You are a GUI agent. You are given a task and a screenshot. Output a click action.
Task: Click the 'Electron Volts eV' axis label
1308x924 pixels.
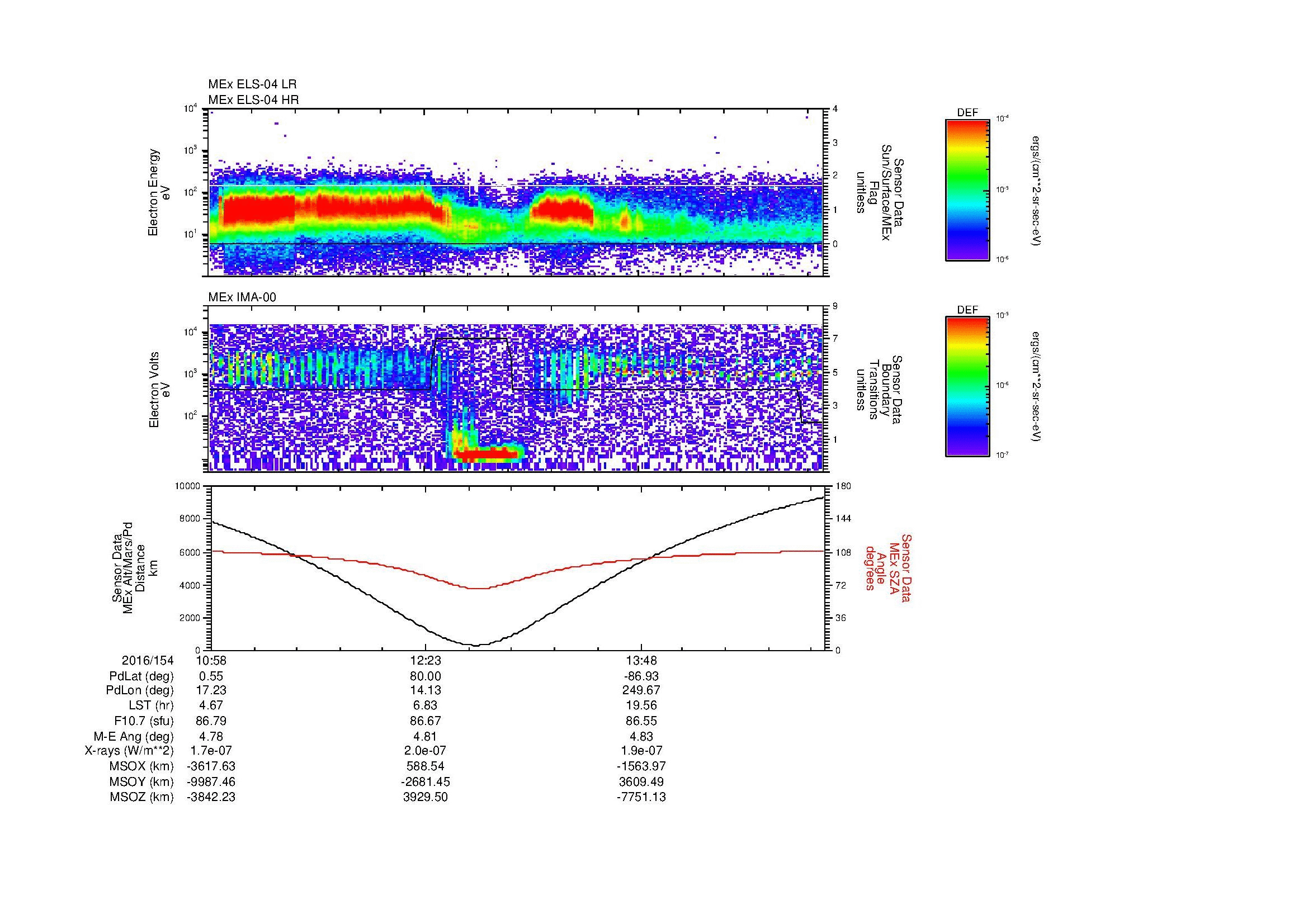click(x=159, y=390)
